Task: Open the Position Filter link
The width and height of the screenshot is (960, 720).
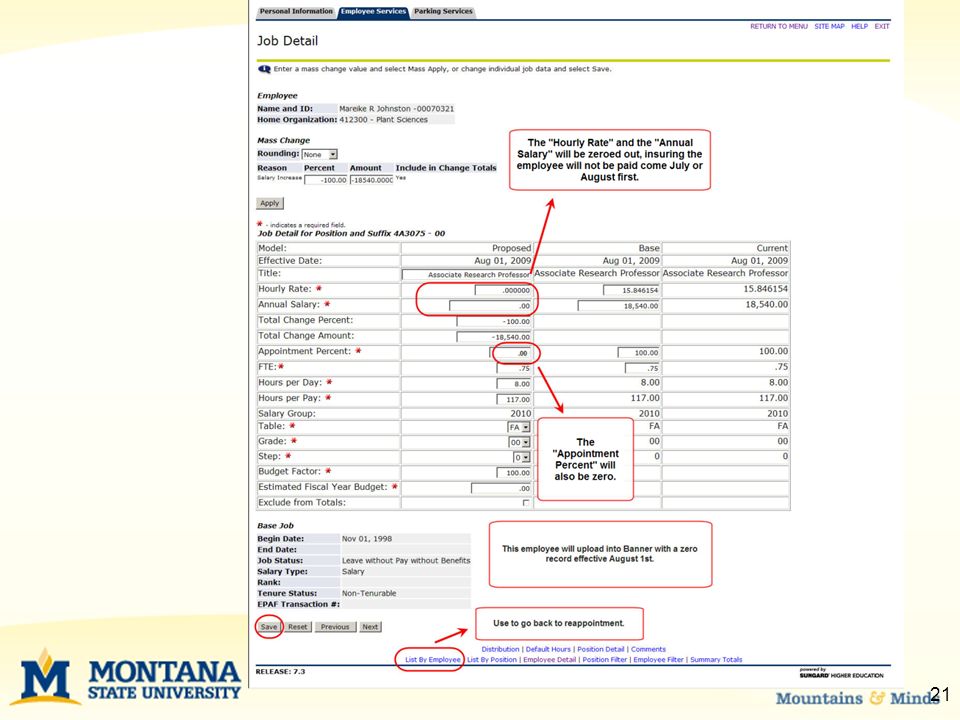Action: click(605, 659)
